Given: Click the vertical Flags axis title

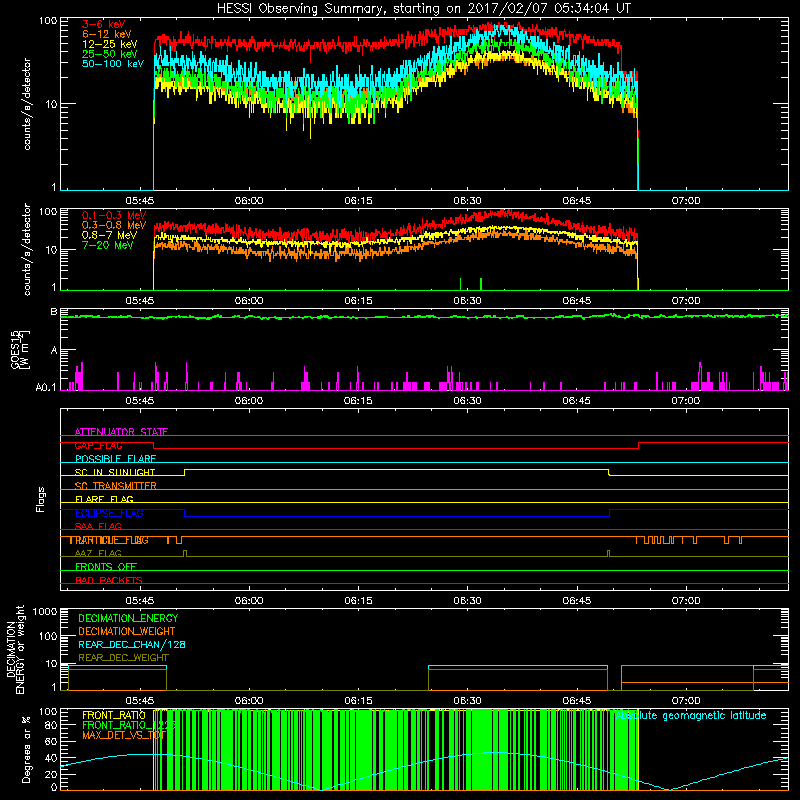Looking at the screenshot, I should click(x=40, y=499).
